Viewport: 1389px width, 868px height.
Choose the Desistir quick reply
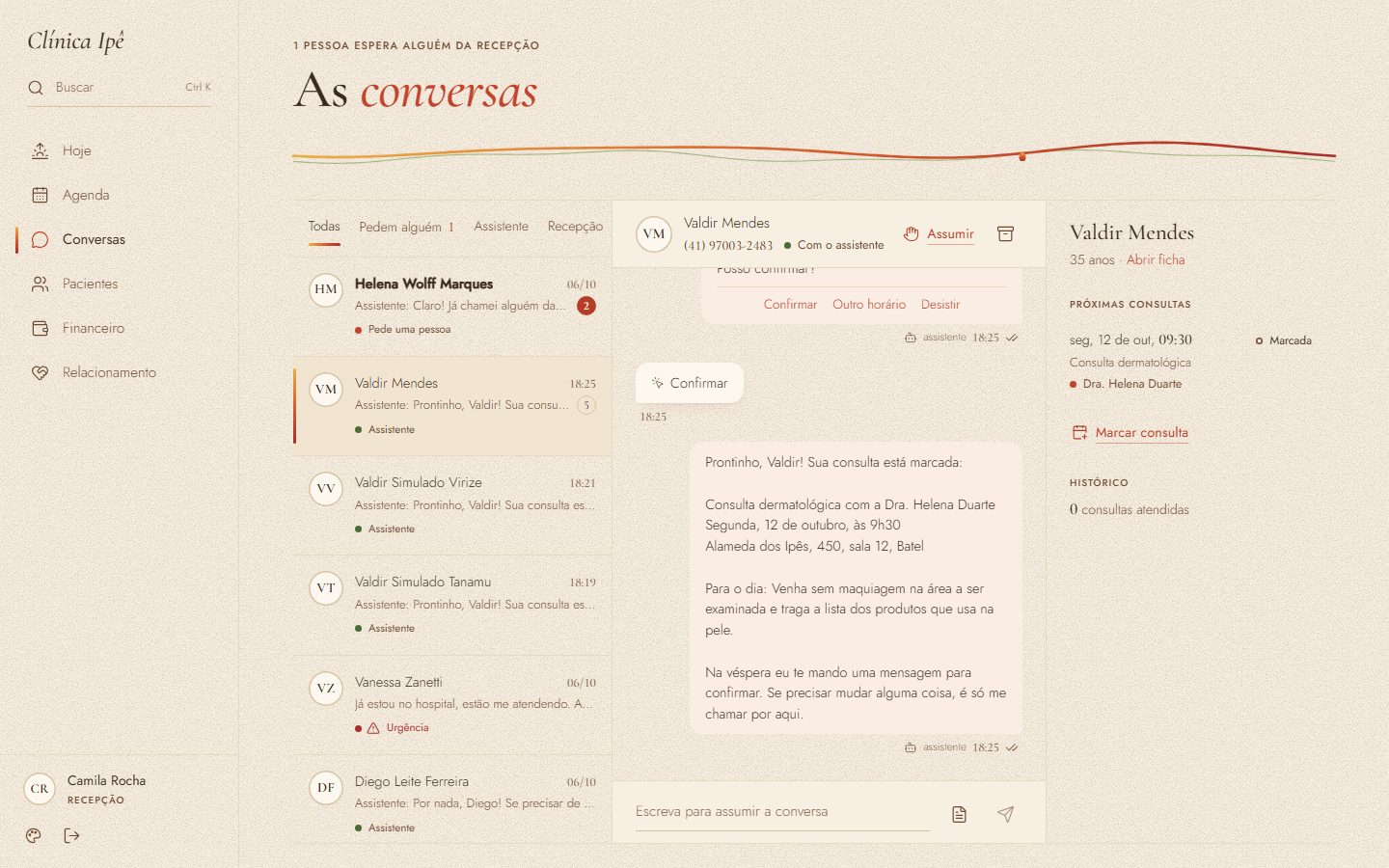click(940, 304)
